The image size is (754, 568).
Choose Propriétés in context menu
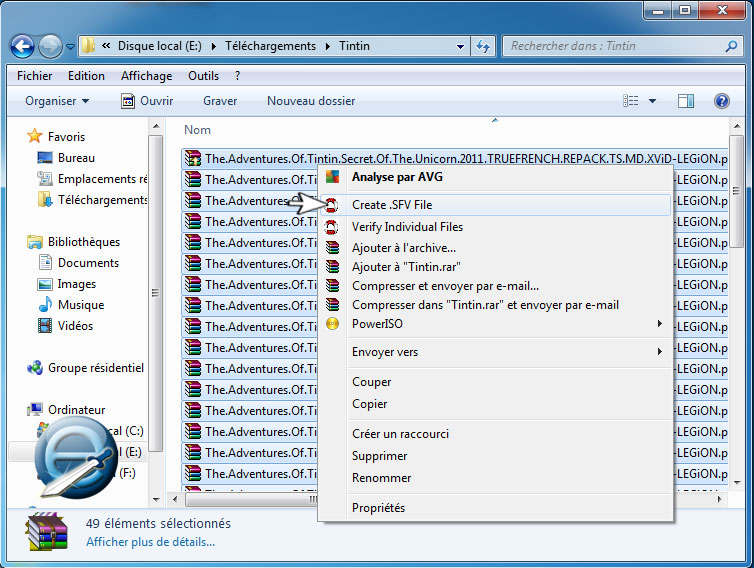point(495,508)
